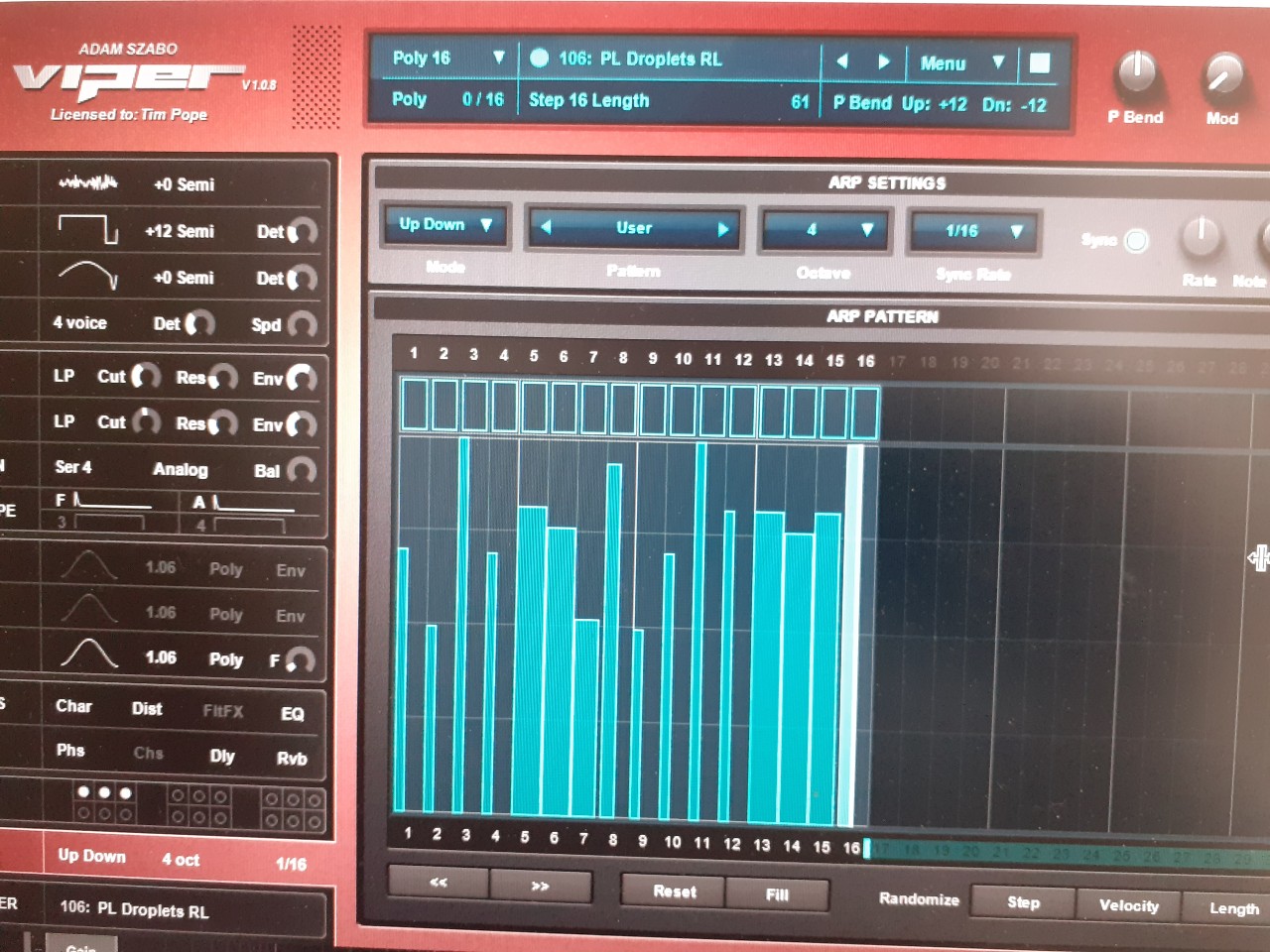This screenshot has width=1270, height=952.
Task: Open the +12 Semi pitch selector
Action: 180,231
